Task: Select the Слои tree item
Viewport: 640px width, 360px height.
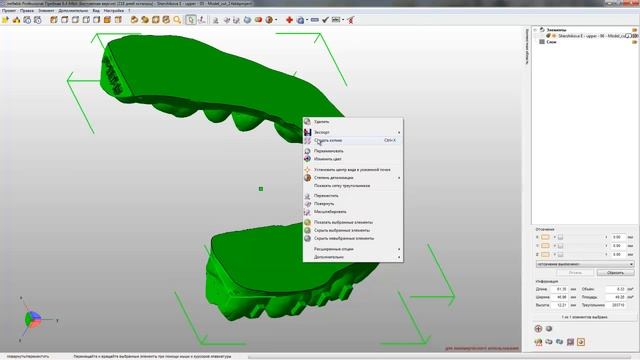Action: (x=551, y=42)
